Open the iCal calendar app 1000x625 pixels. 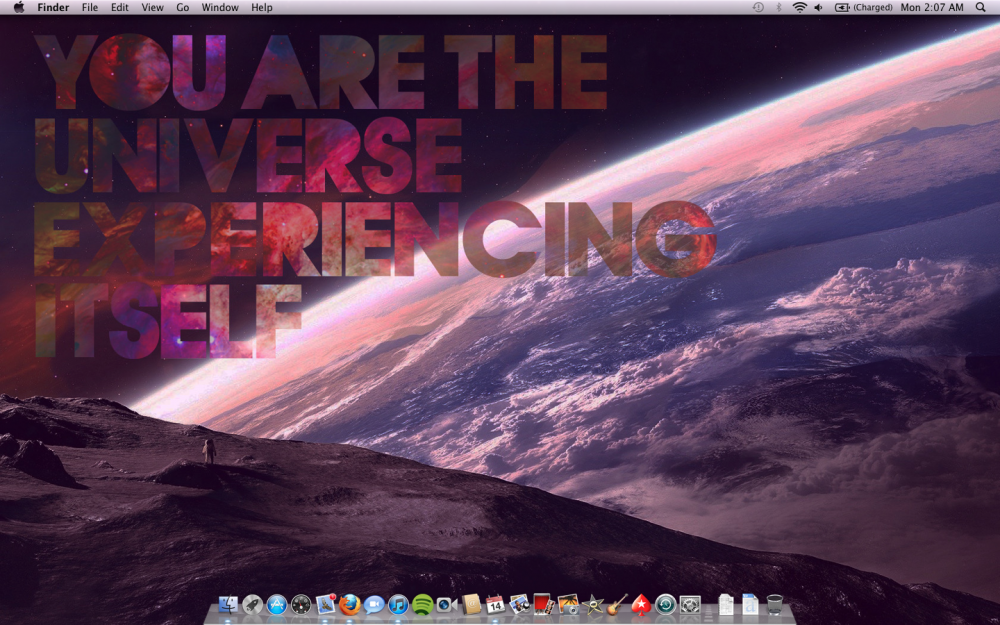[x=494, y=605]
